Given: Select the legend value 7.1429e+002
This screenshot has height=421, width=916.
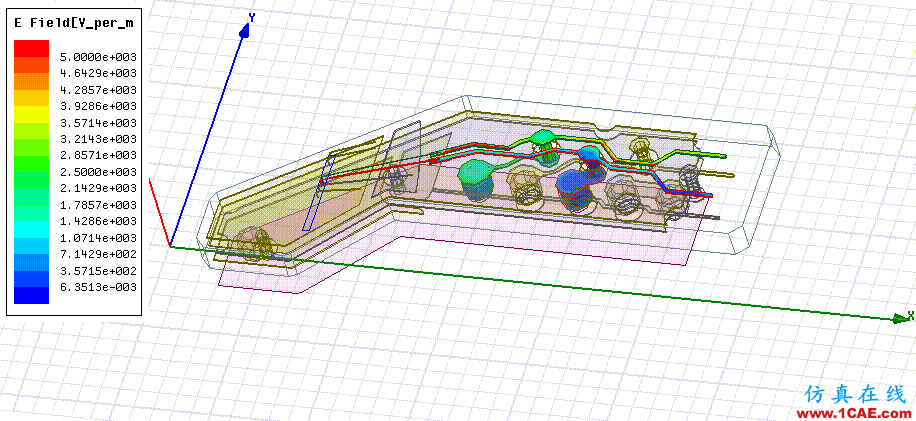Looking at the screenshot, I should point(98,255).
